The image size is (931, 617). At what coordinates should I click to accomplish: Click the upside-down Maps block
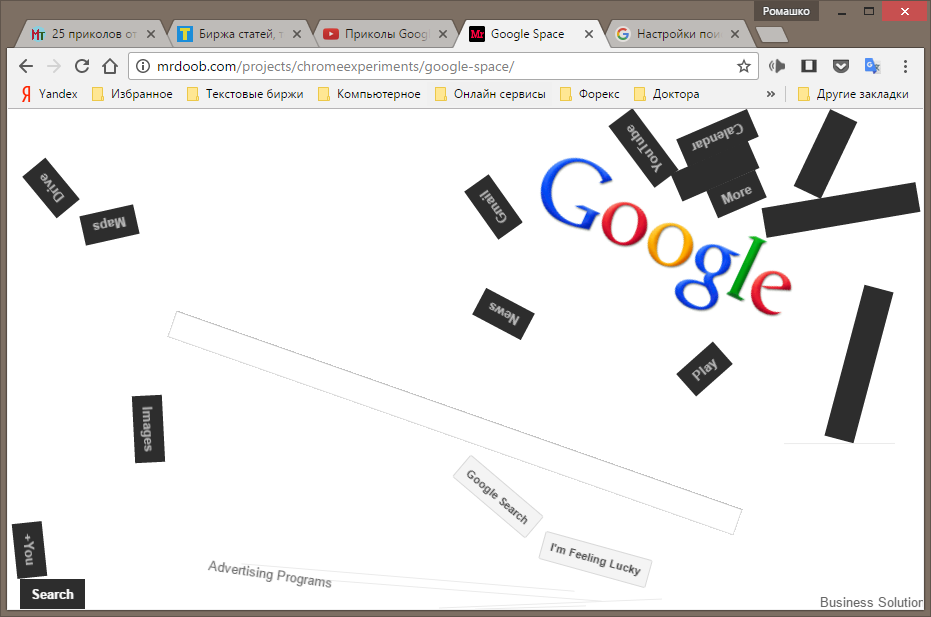[x=109, y=224]
